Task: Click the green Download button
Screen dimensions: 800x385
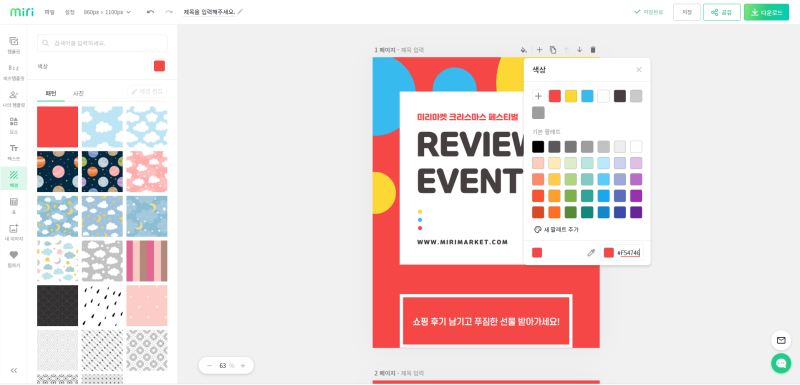Action: tap(766, 12)
